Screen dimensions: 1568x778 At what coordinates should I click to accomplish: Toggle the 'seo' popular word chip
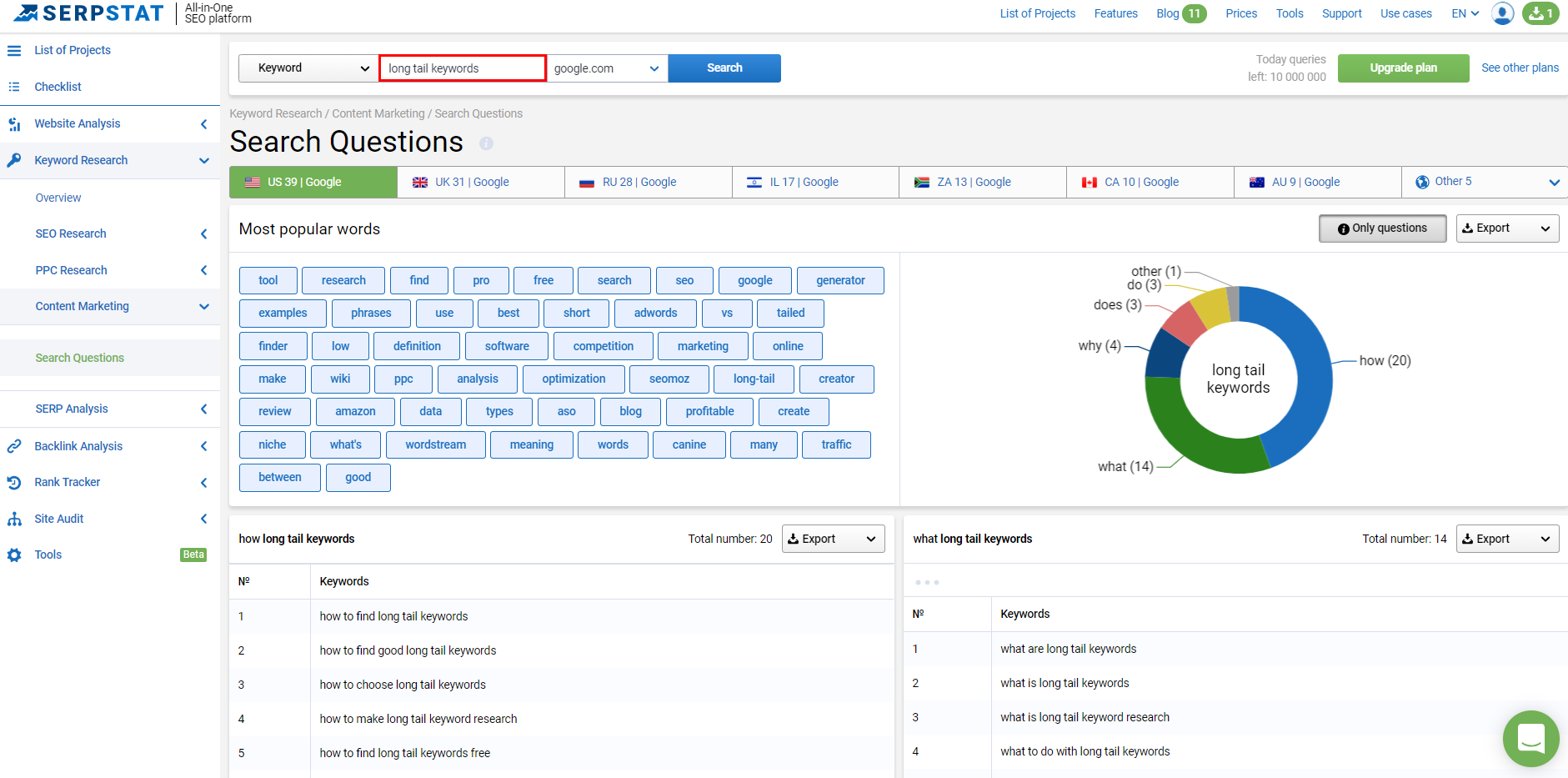point(684,280)
